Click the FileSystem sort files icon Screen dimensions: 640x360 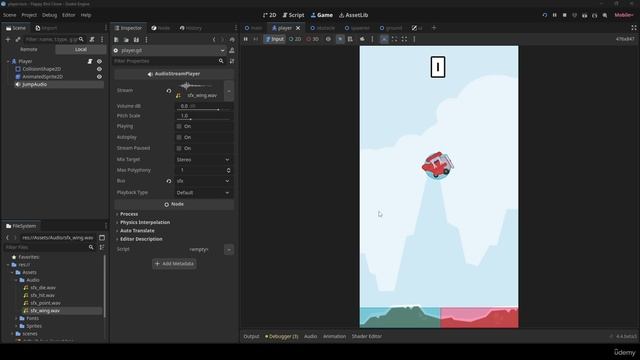[102, 247]
